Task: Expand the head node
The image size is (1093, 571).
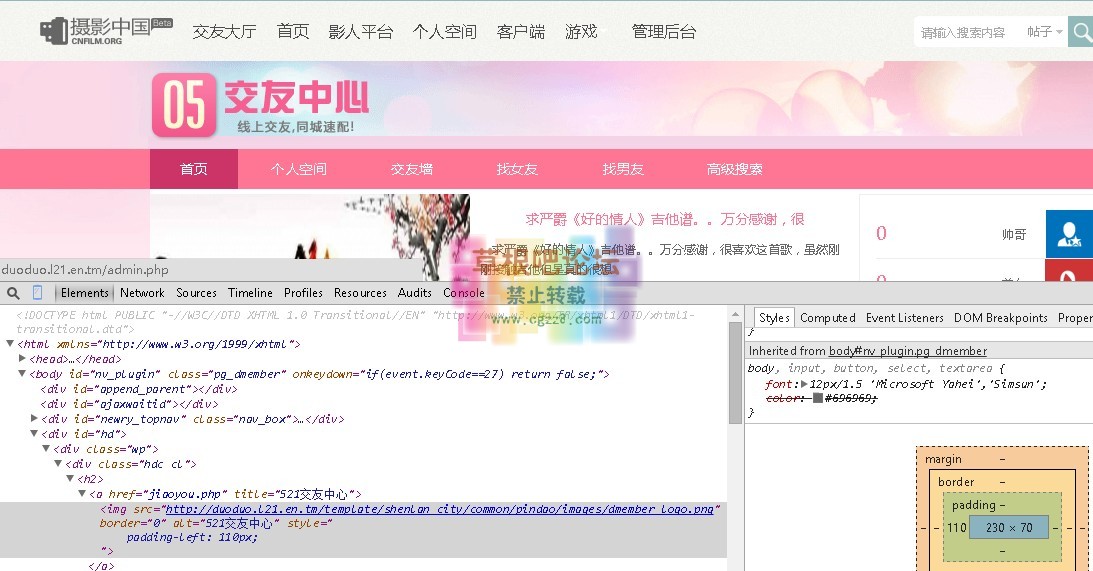Action: pos(22,358)
